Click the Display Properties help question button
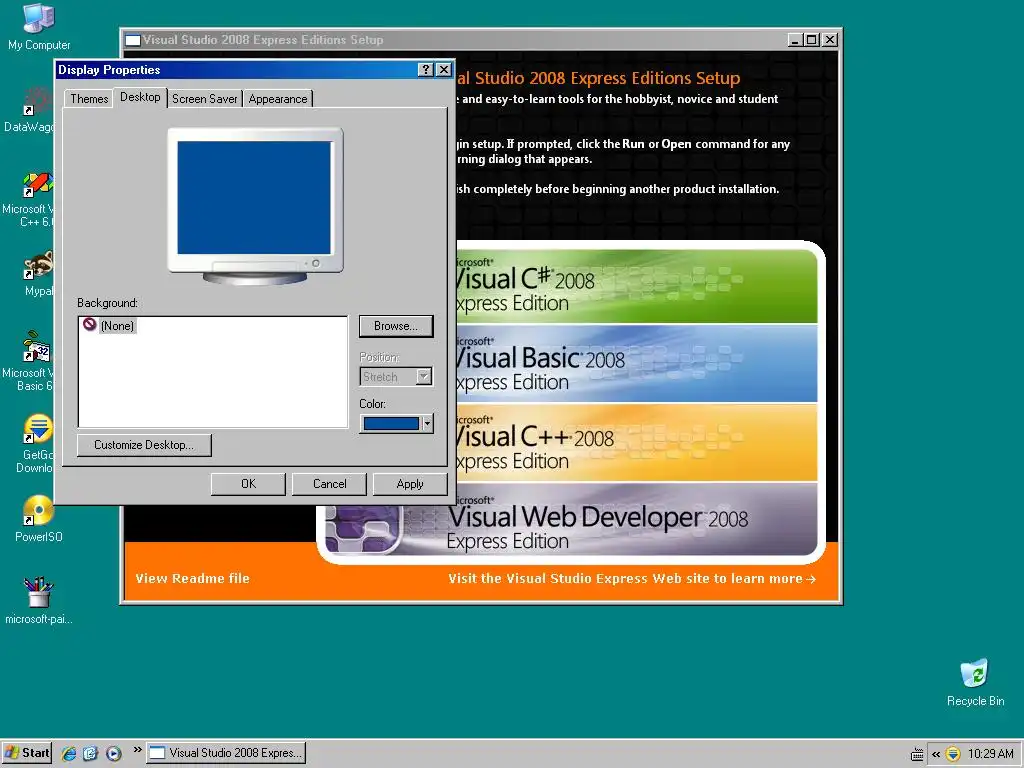1024x768 pixels. click(425, 69)
